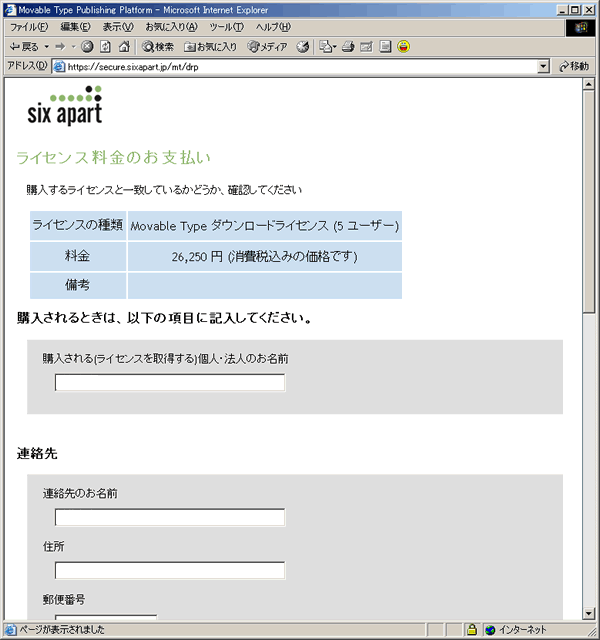Click the six apart logo

click(x=65, y=105)
